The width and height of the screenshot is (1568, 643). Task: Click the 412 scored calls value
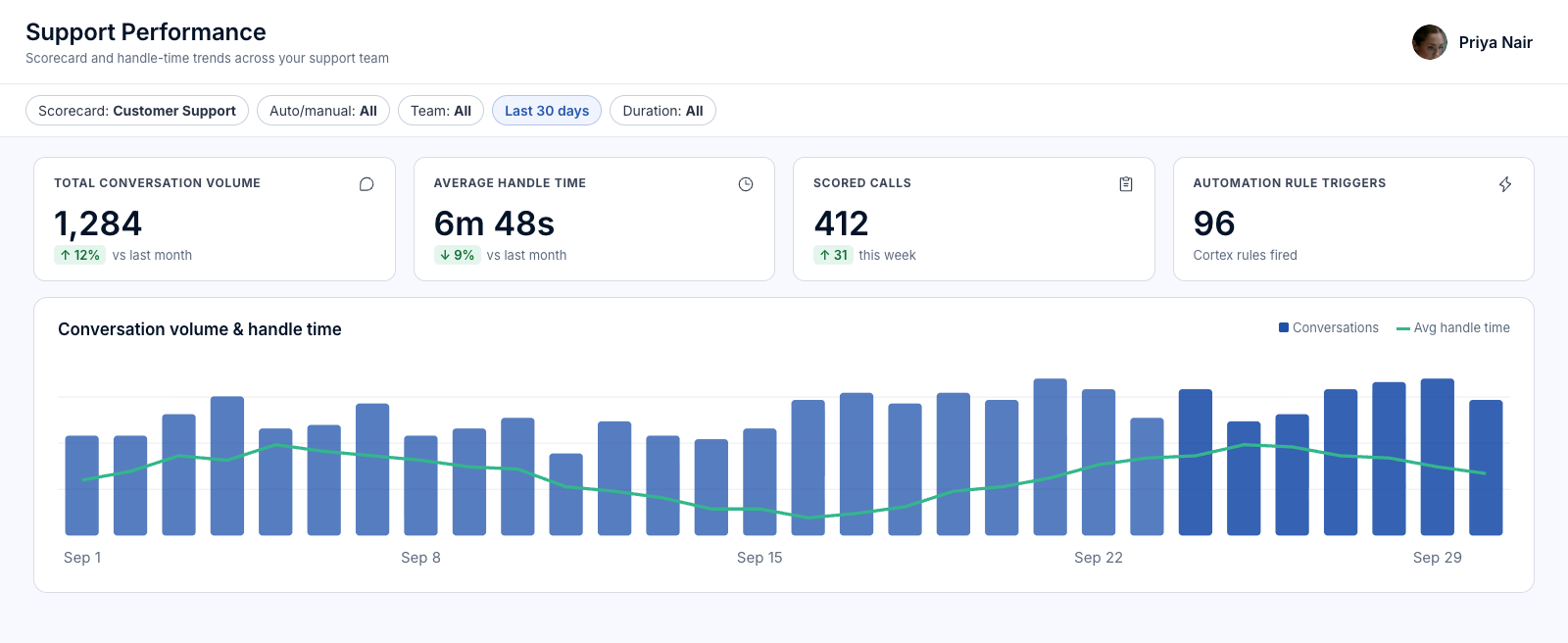coord(841,223)
